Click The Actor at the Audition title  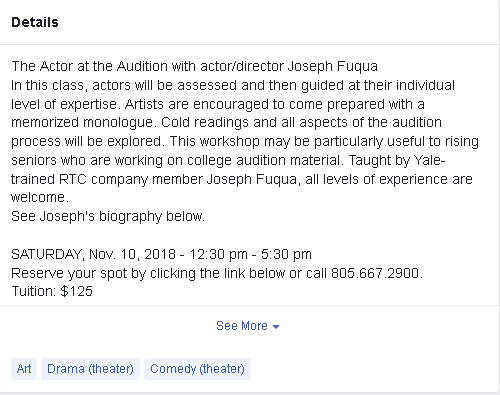tap(89, 66)
